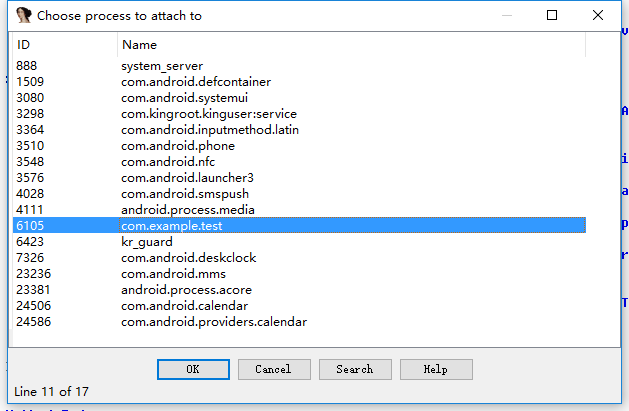Select the kr_guard process row

[x=147, y=242]
